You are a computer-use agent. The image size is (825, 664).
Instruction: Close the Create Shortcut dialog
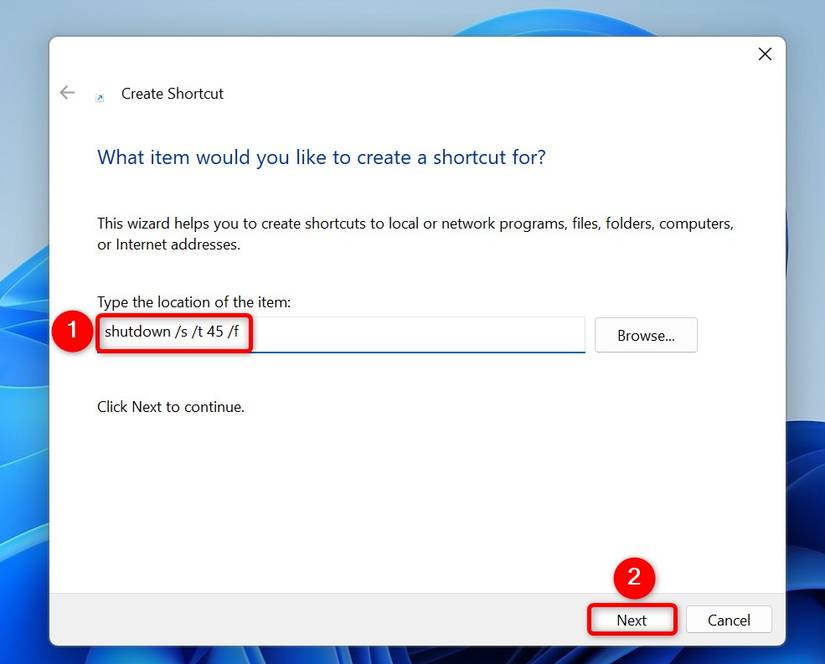(x=764, y=54)
